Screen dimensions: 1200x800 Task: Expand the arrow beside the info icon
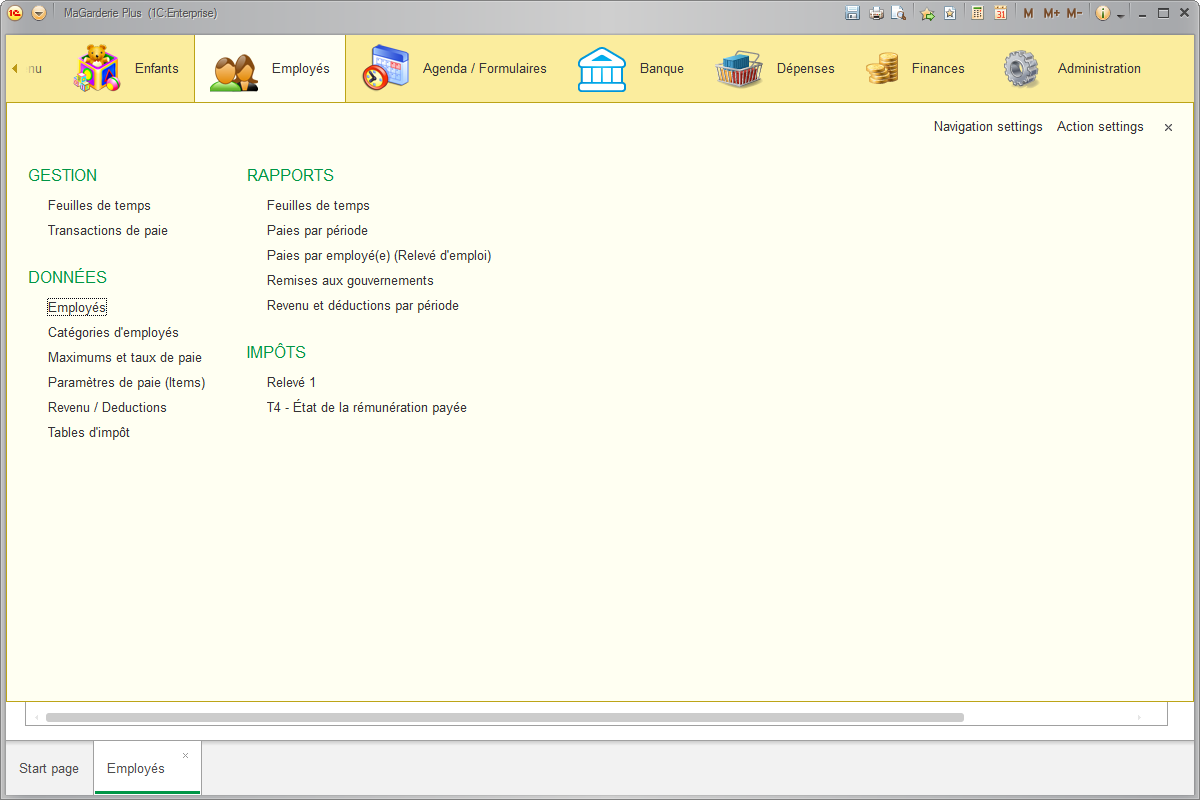[x=1120, y=13]
